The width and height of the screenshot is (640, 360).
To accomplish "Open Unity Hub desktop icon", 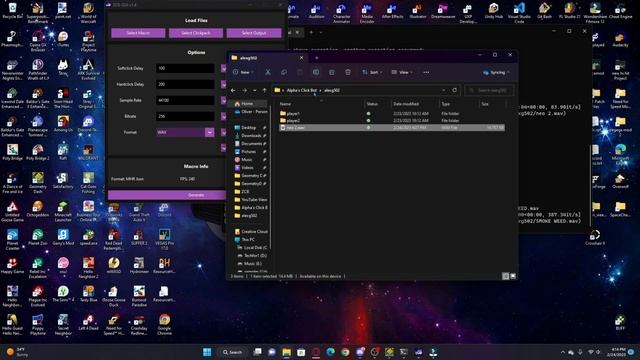I will click(x=493, y=11).
